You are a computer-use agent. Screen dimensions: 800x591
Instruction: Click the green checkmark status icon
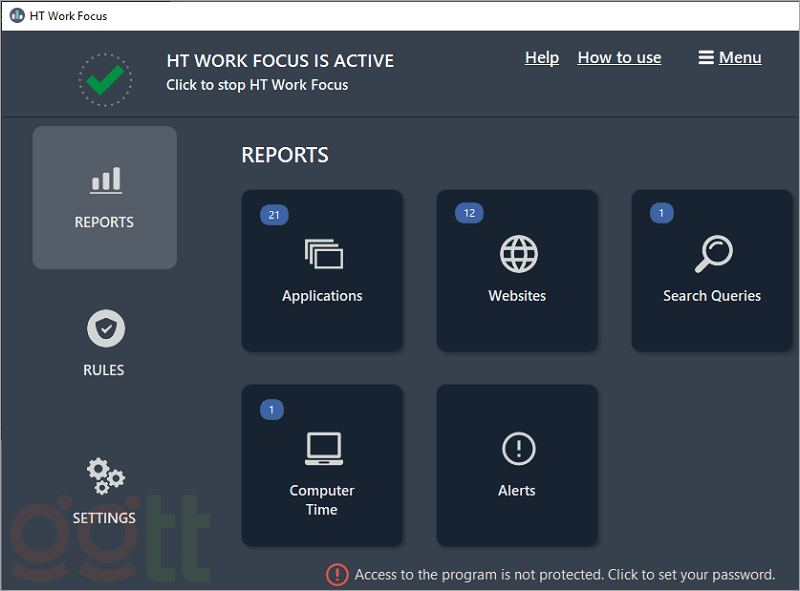(105, 79)
